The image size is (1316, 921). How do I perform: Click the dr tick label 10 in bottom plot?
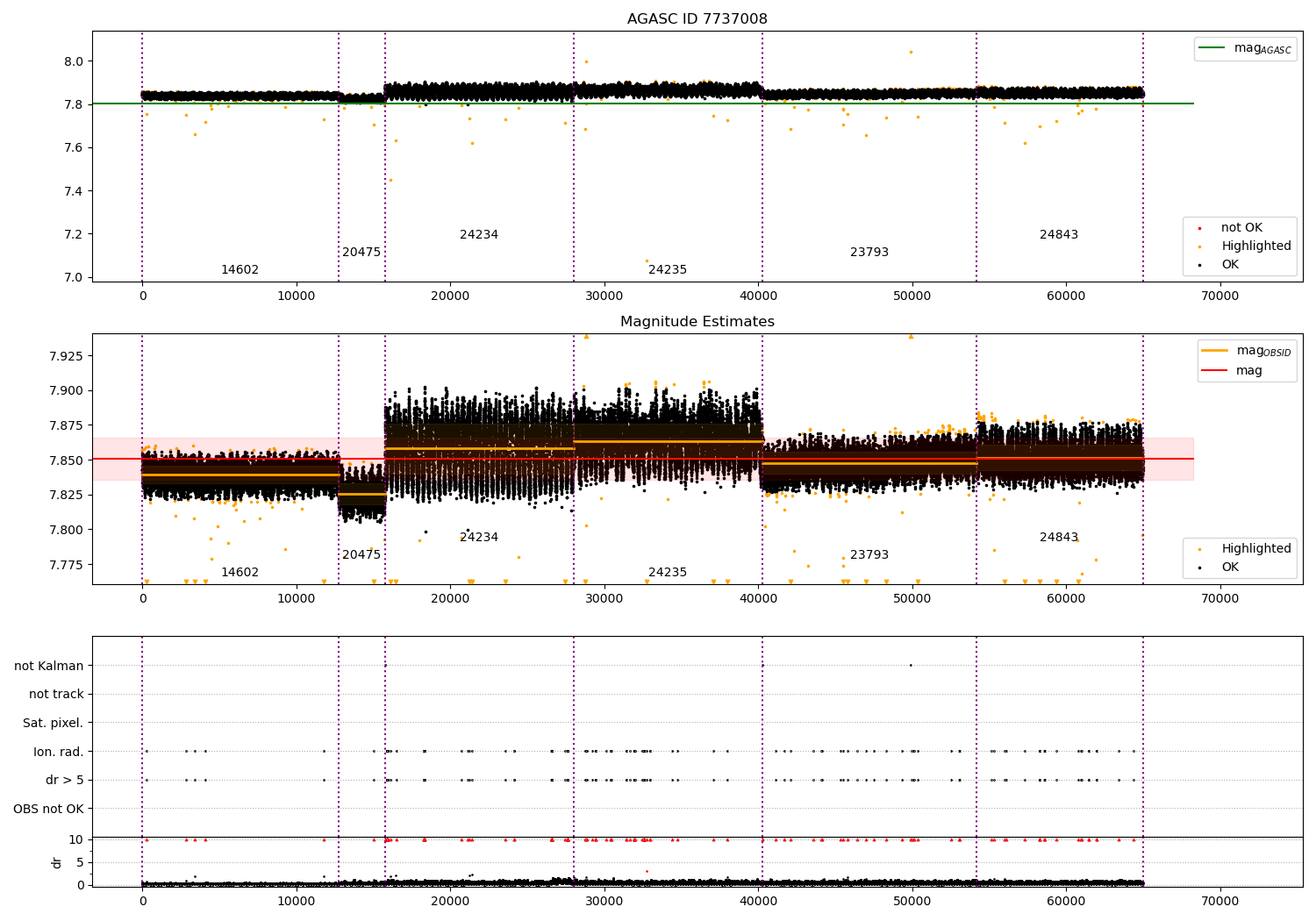[x=76, y=839]
